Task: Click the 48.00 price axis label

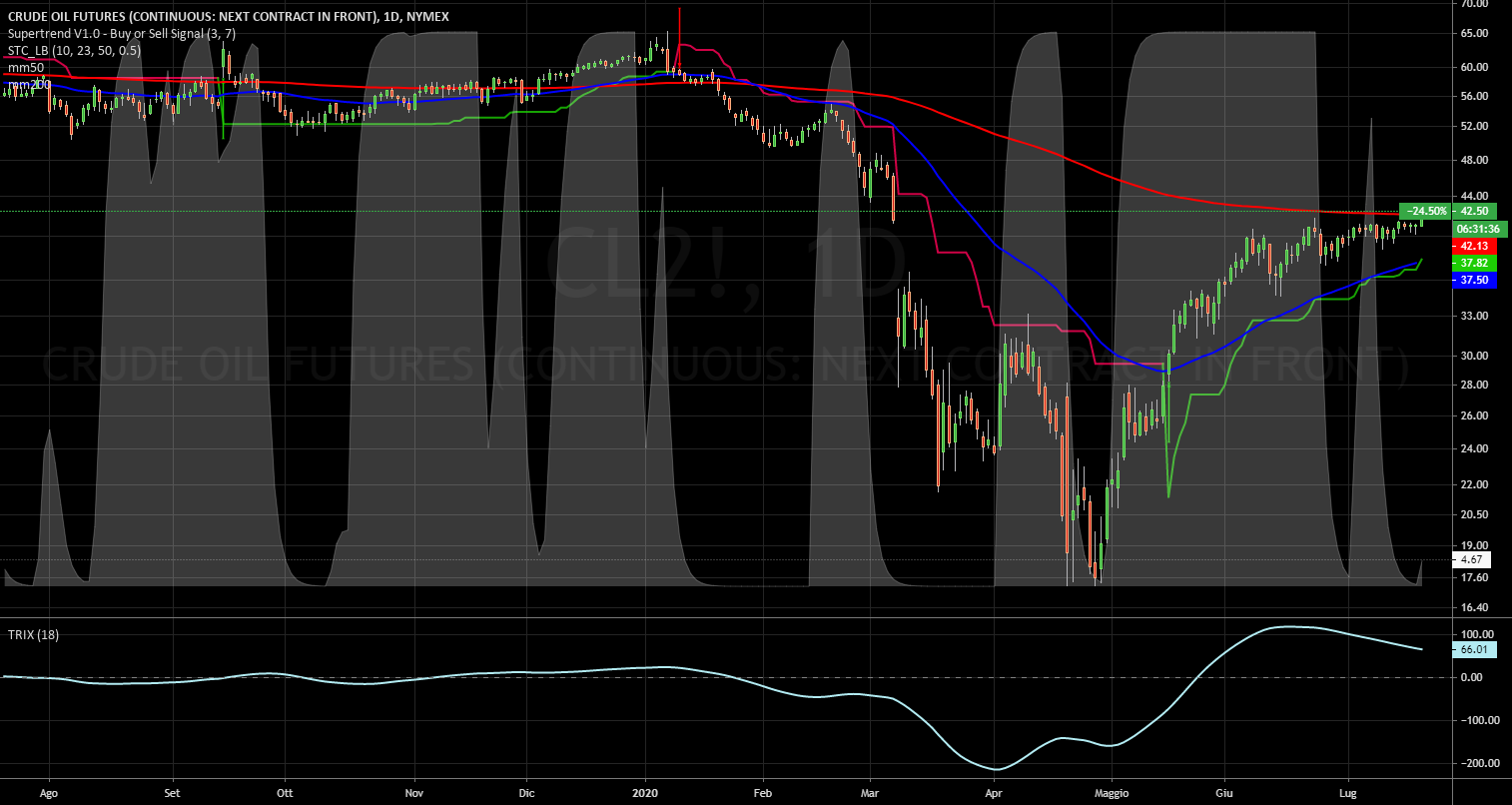Action: coord(1474,160)
